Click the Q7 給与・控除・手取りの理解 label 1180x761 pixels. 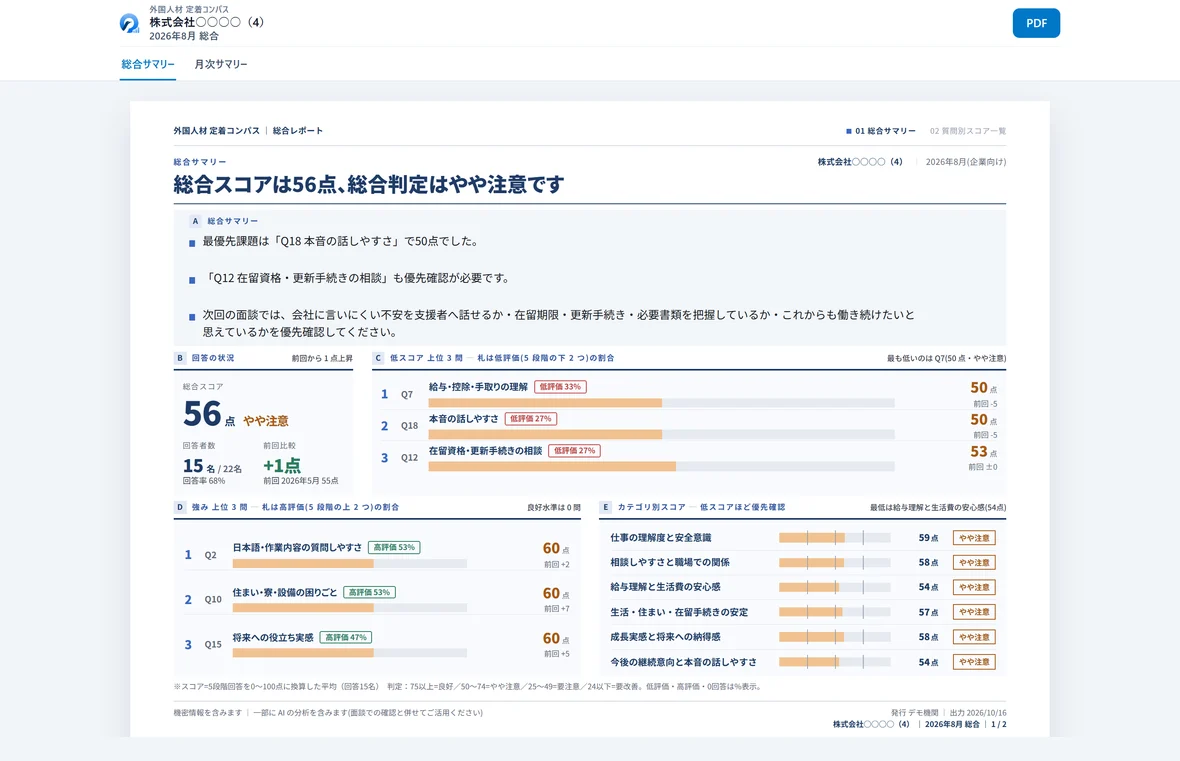[x=478, y=387]
